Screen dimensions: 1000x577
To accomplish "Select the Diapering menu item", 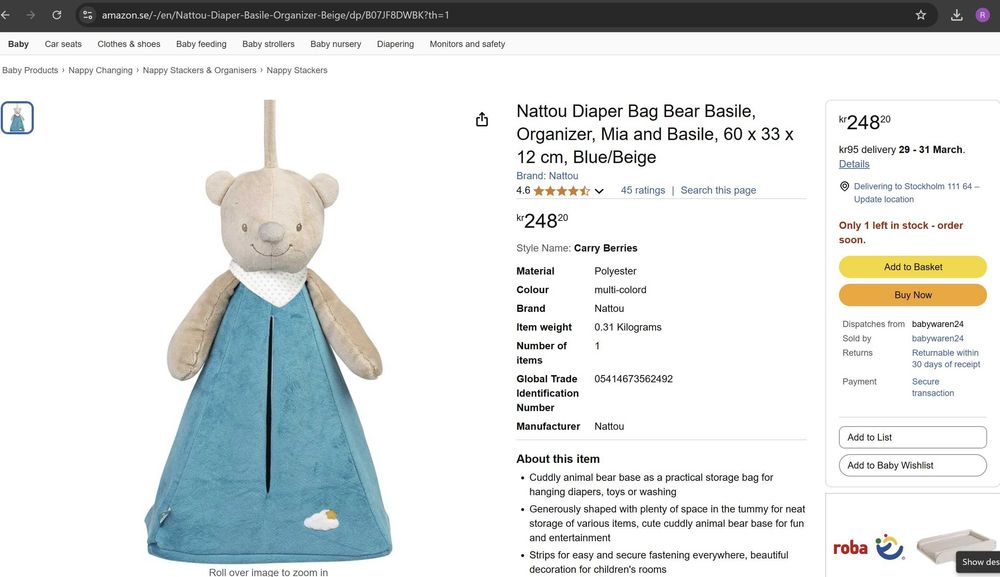I will [395, 44].
